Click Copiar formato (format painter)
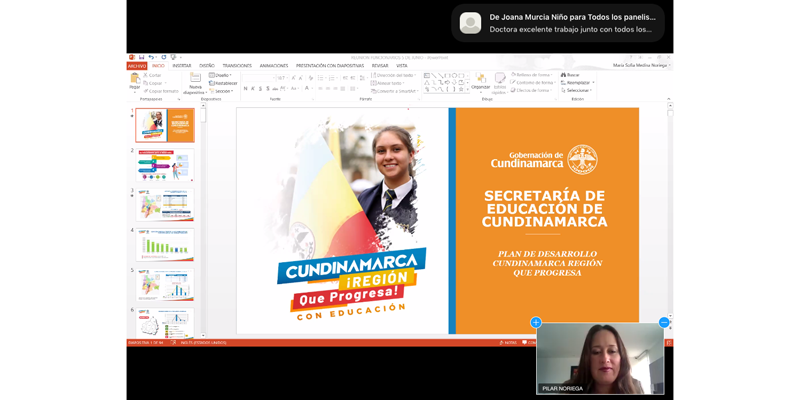 pos(161,91)
